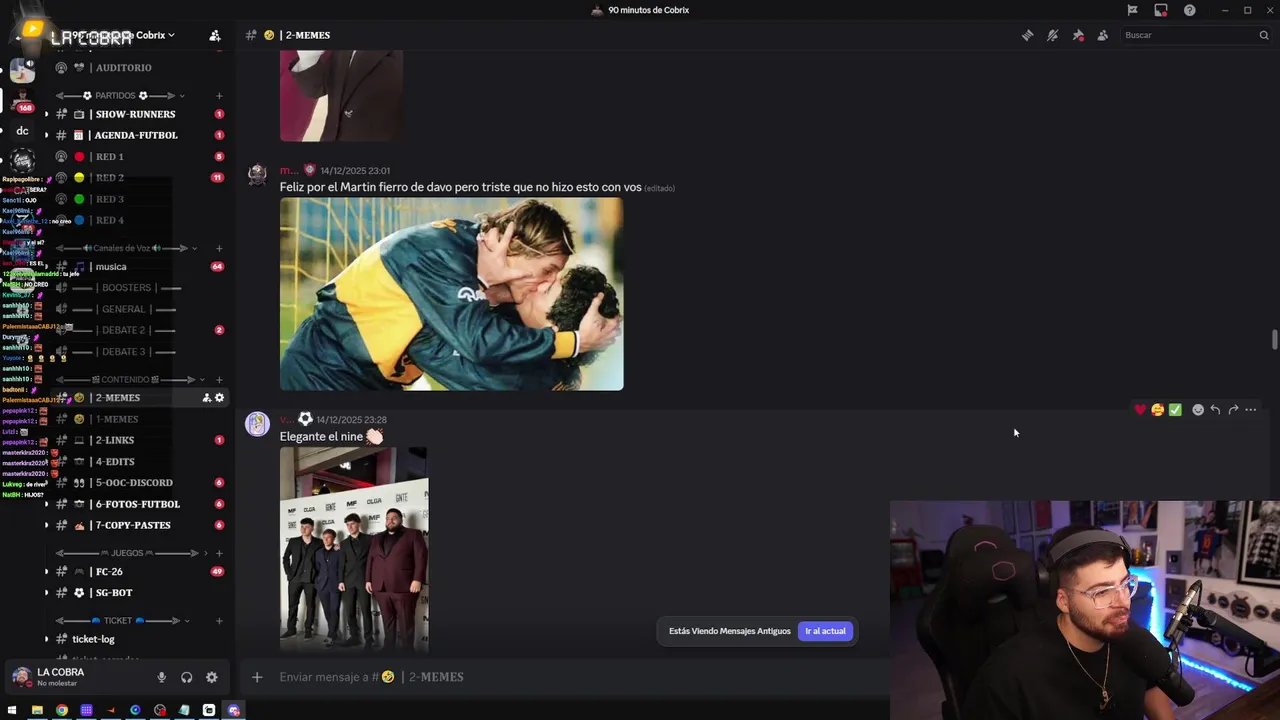Open the Quests flag icon in title bar
Screen dimensions: 1280x720
point(1132,10)
